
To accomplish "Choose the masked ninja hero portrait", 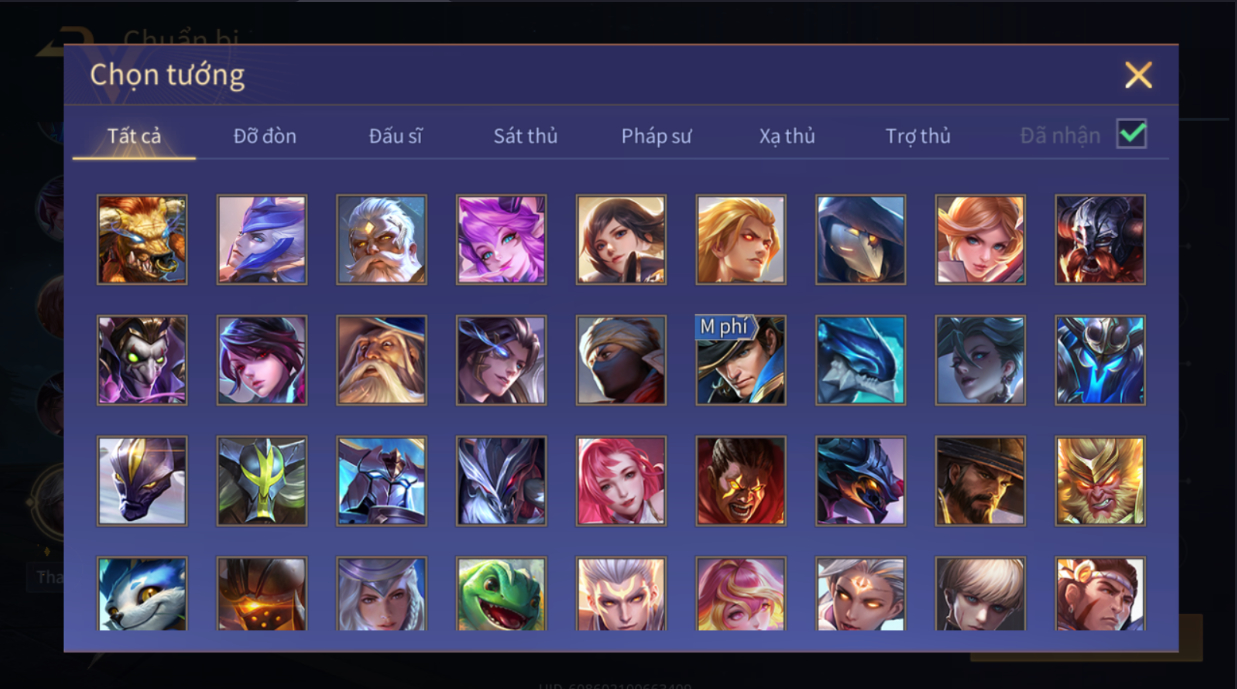I will click(621, 360).
